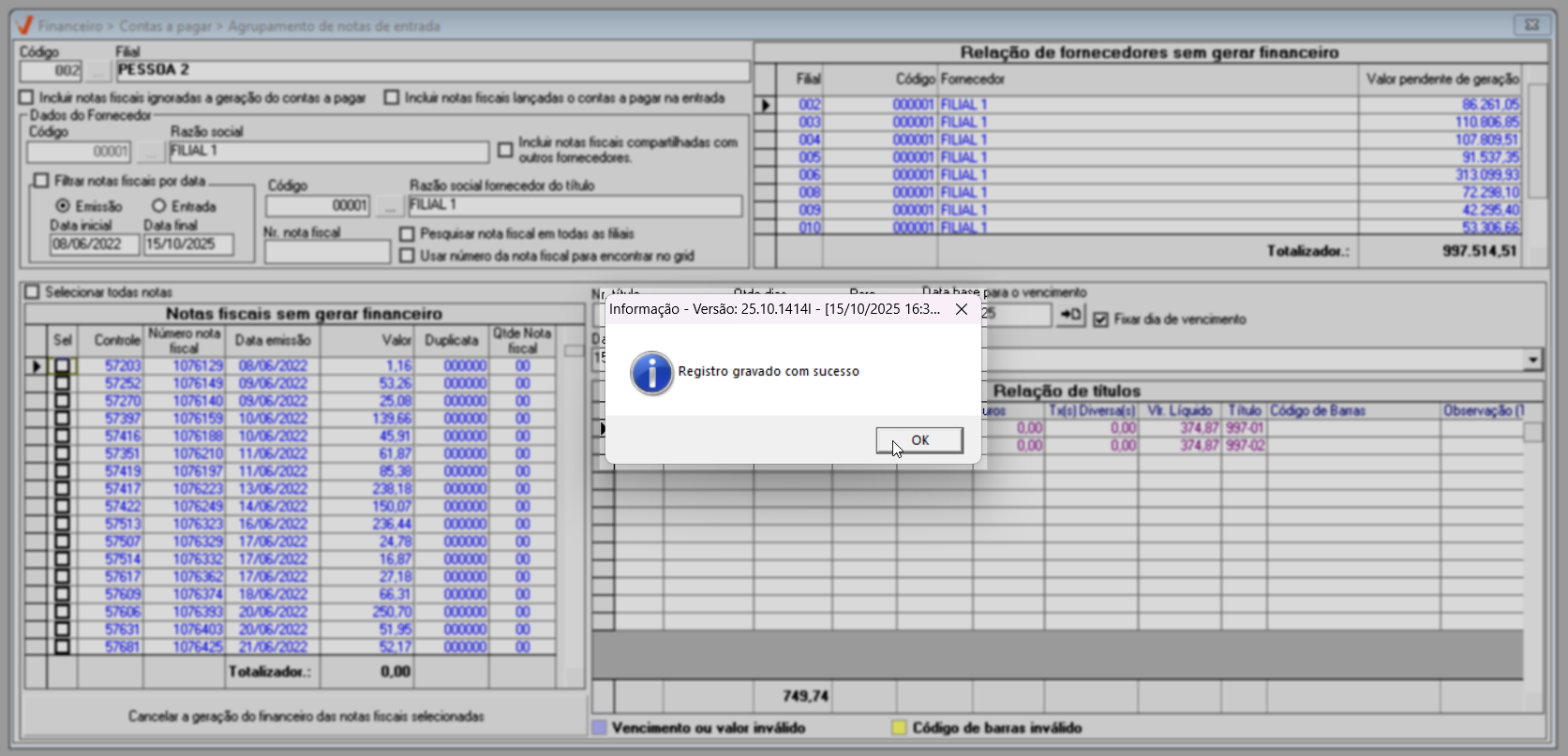Expand the dropdown above Relação de títulos
Viewport: 1568px width, 756px height.
click(1532, 360)
